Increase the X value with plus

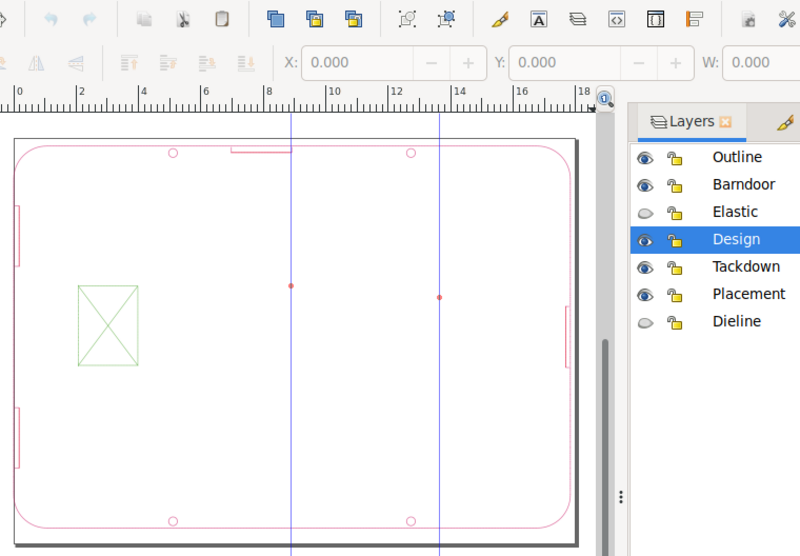[x=468, y=63]
